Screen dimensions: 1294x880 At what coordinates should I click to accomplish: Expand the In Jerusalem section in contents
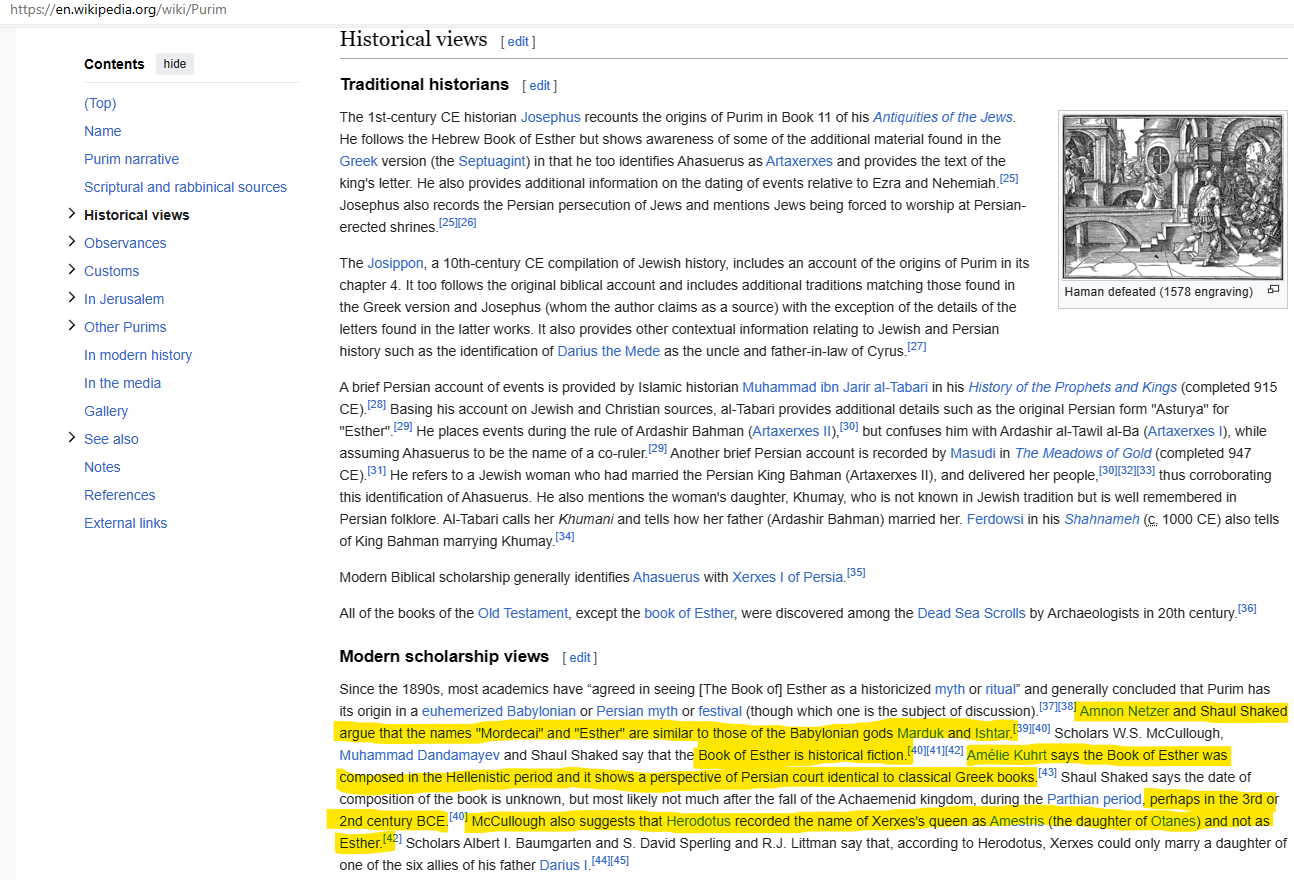pyautogui.click(x=71, y=298)
